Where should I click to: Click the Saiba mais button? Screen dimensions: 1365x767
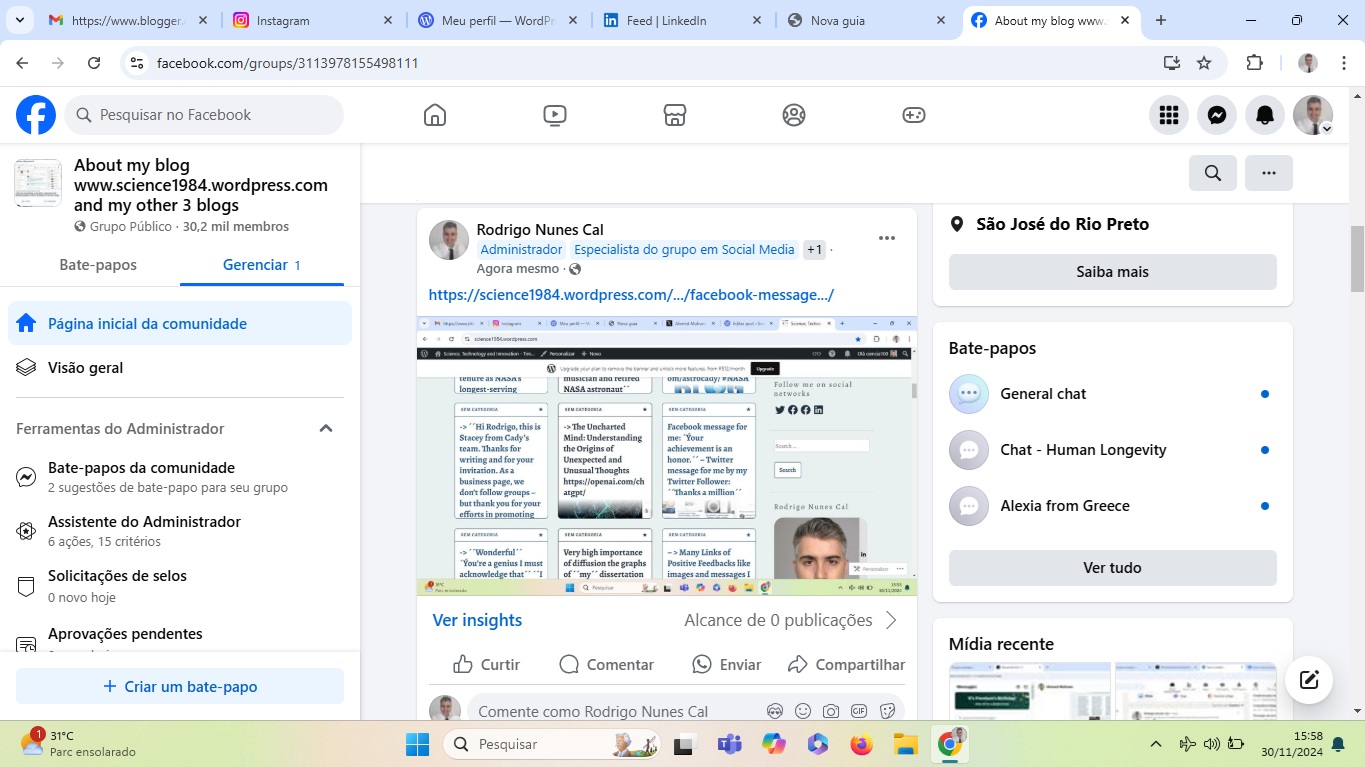click(1112, 272)
